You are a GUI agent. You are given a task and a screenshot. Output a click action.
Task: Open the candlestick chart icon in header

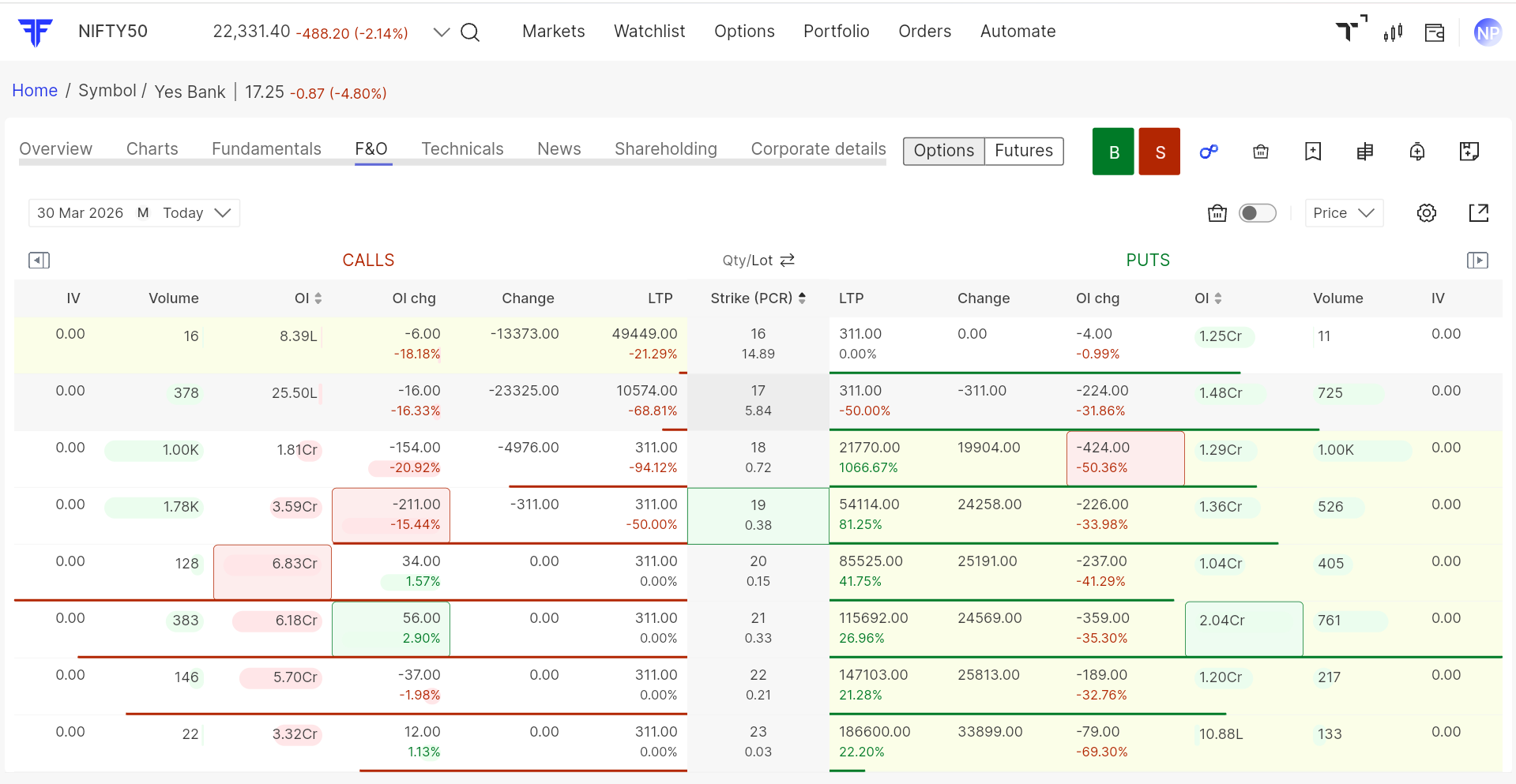point(1393,32)
